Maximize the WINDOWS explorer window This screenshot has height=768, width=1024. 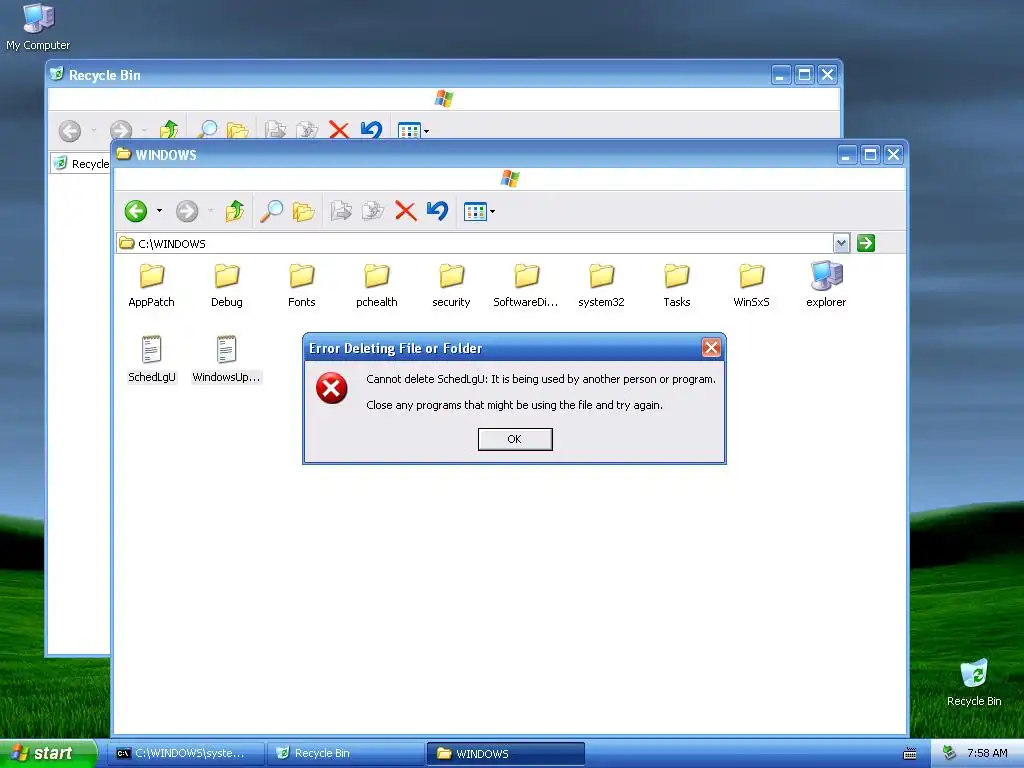pyautogui.click(x=870, y=155)
